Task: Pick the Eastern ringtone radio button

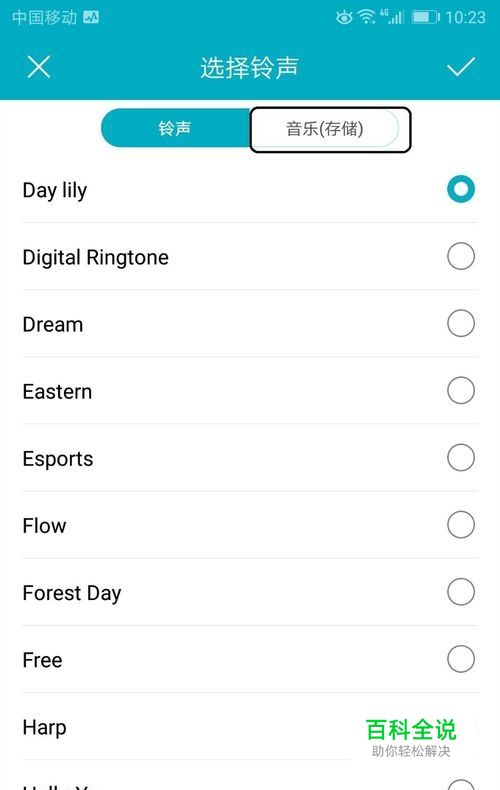Action: tap(461, 390)
